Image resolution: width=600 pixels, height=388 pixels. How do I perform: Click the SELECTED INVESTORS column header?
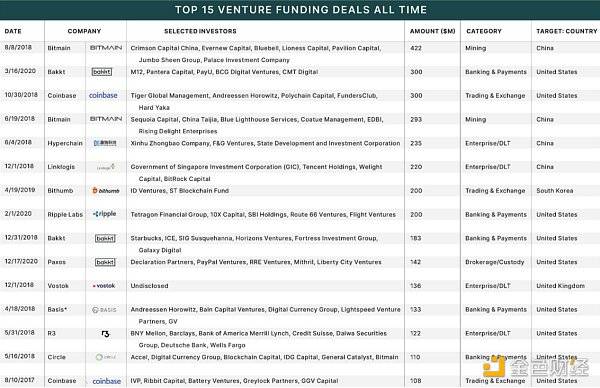tap(200, 31)
